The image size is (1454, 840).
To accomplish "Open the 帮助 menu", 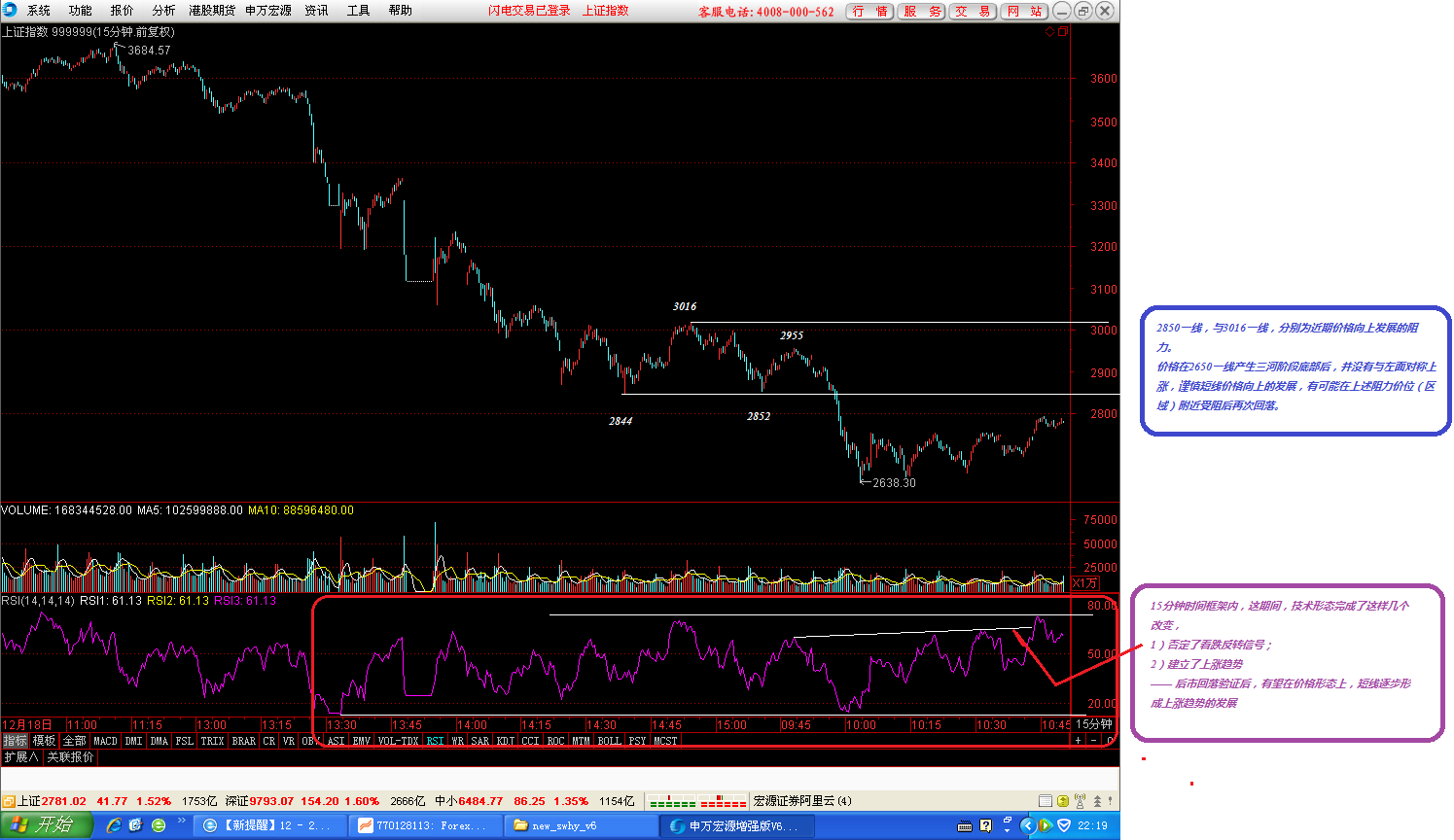I will 401,11.
